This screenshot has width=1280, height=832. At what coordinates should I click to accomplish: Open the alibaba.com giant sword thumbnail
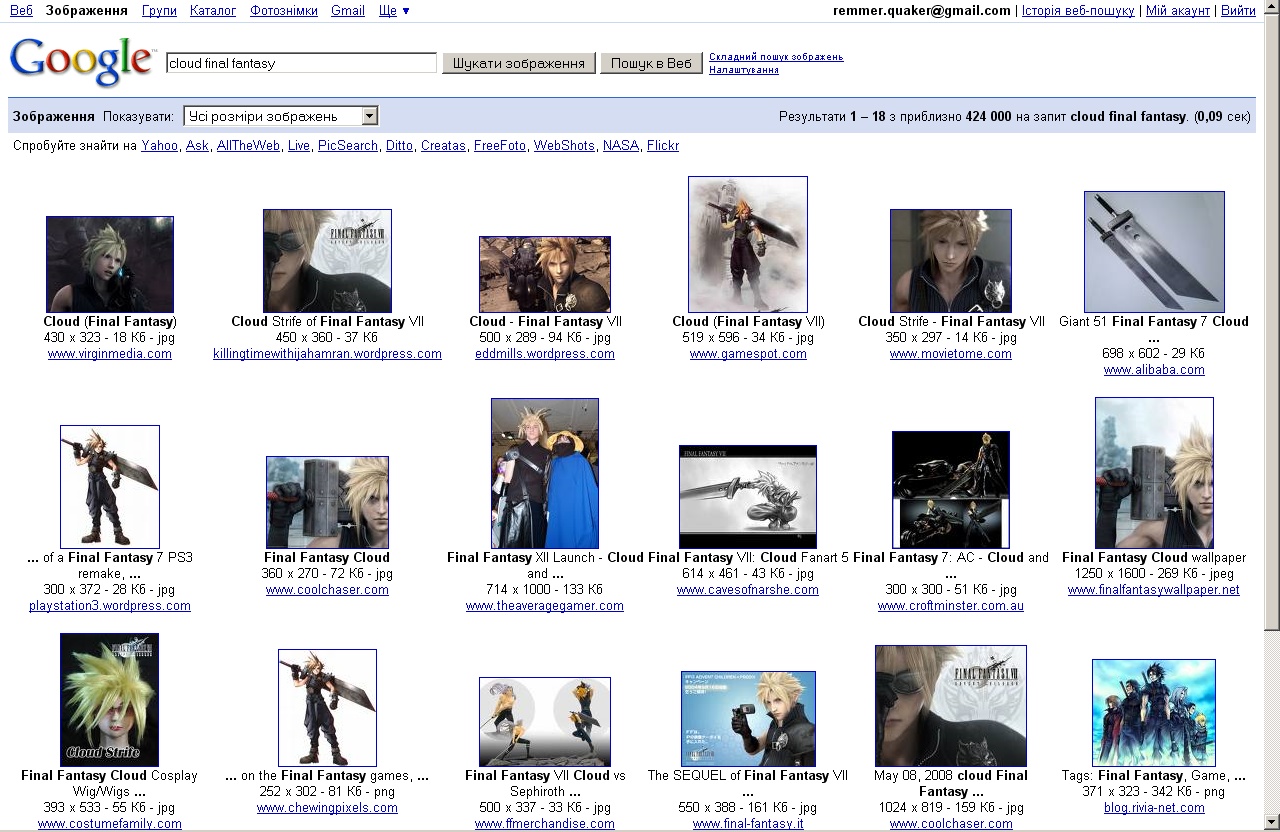pyautogui.click(x=1154, y=252)
